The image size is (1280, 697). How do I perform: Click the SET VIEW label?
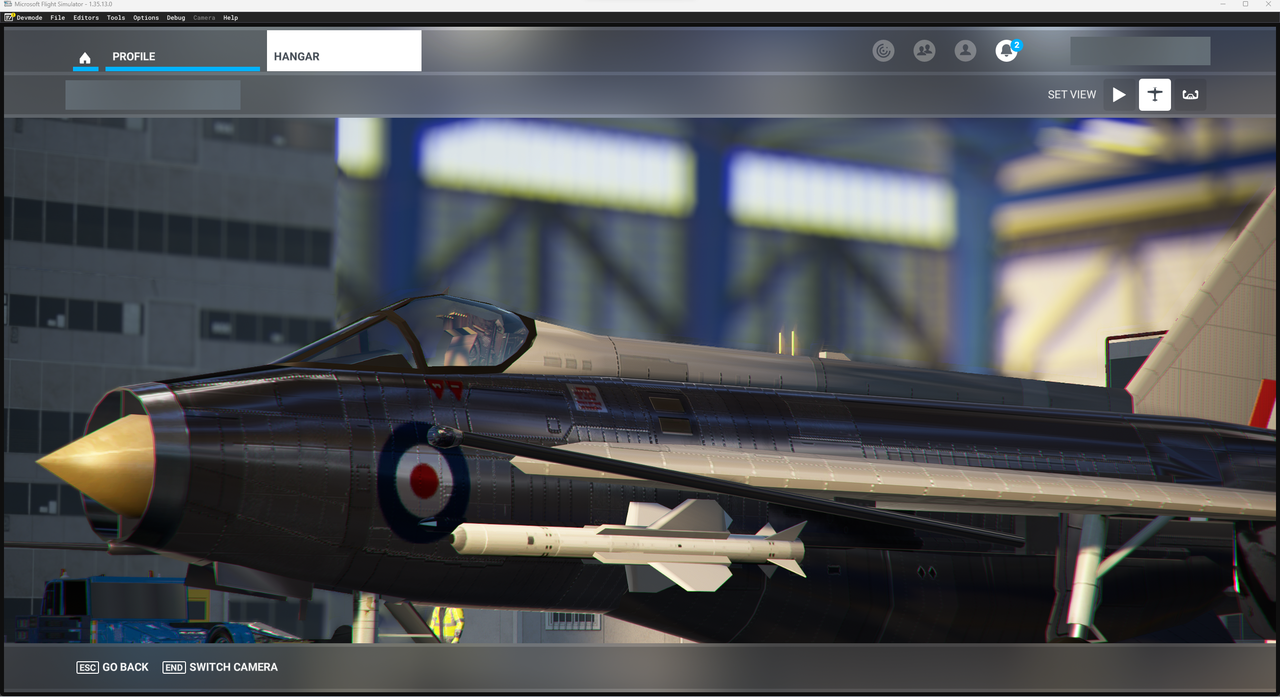[x=1072, y=95]
